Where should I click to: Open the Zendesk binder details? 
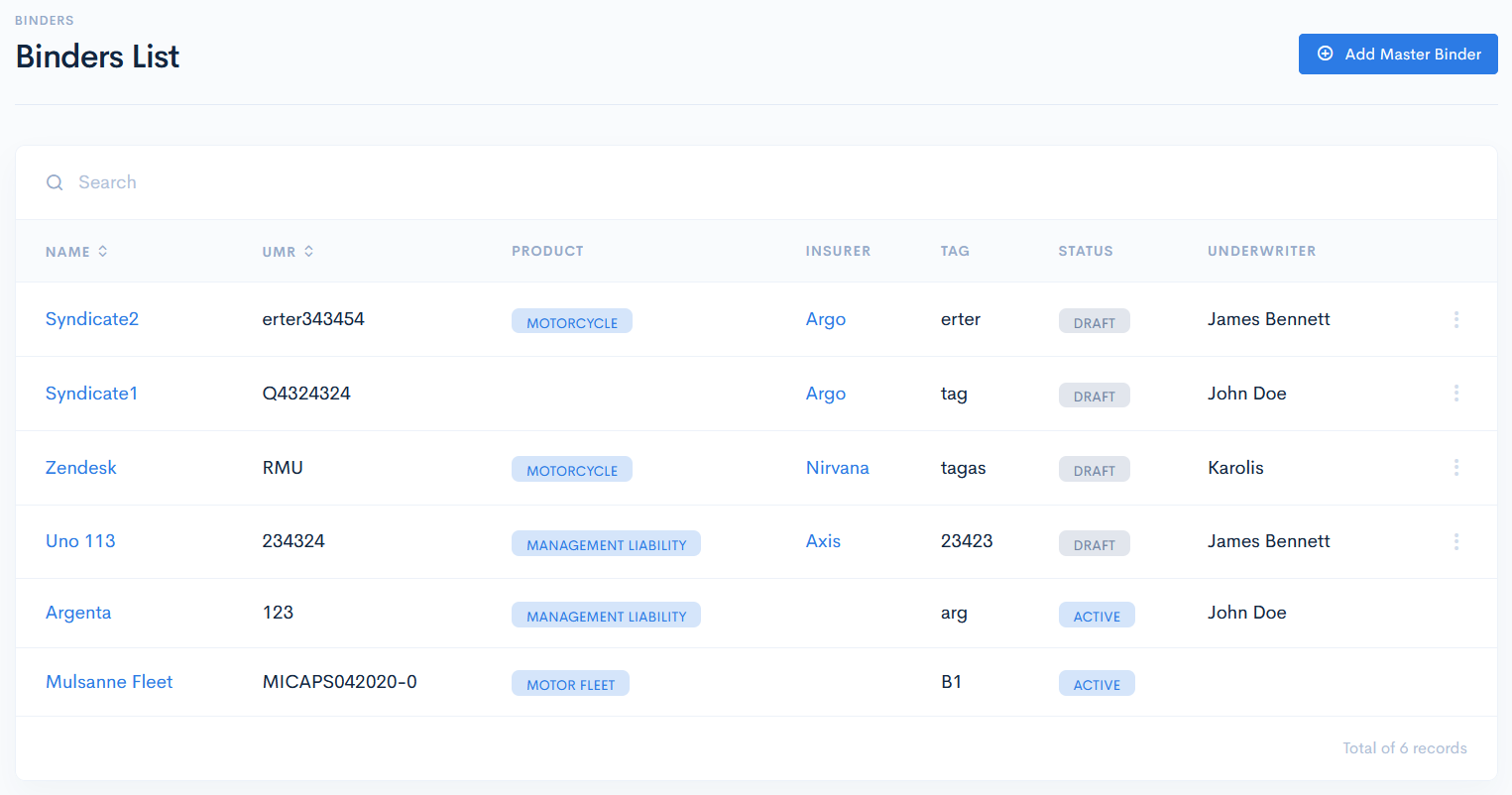(81, 468)
